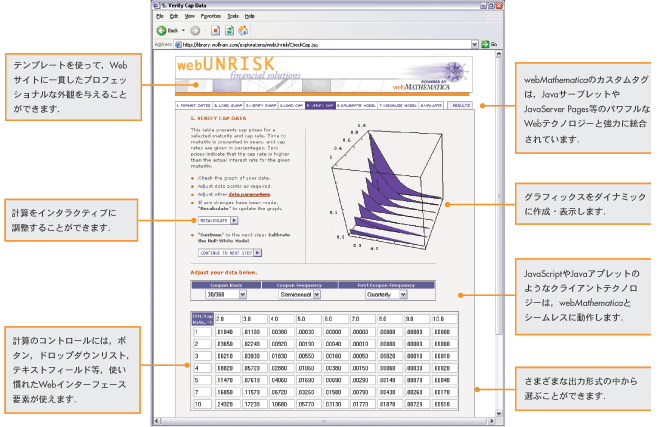This screenshot has height=427, width=670.
Task: Click the Refresh page icon
Action: [229, 30]
